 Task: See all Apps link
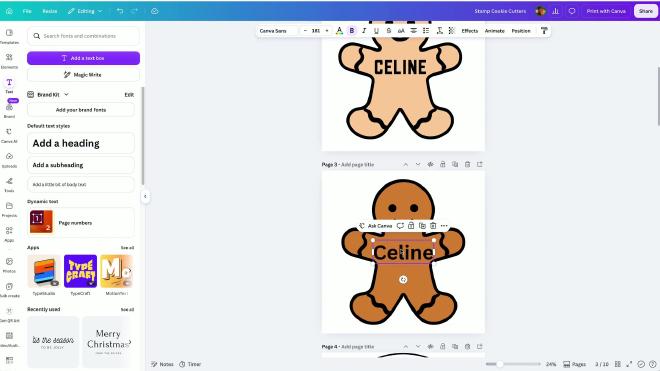pos(127,248)
